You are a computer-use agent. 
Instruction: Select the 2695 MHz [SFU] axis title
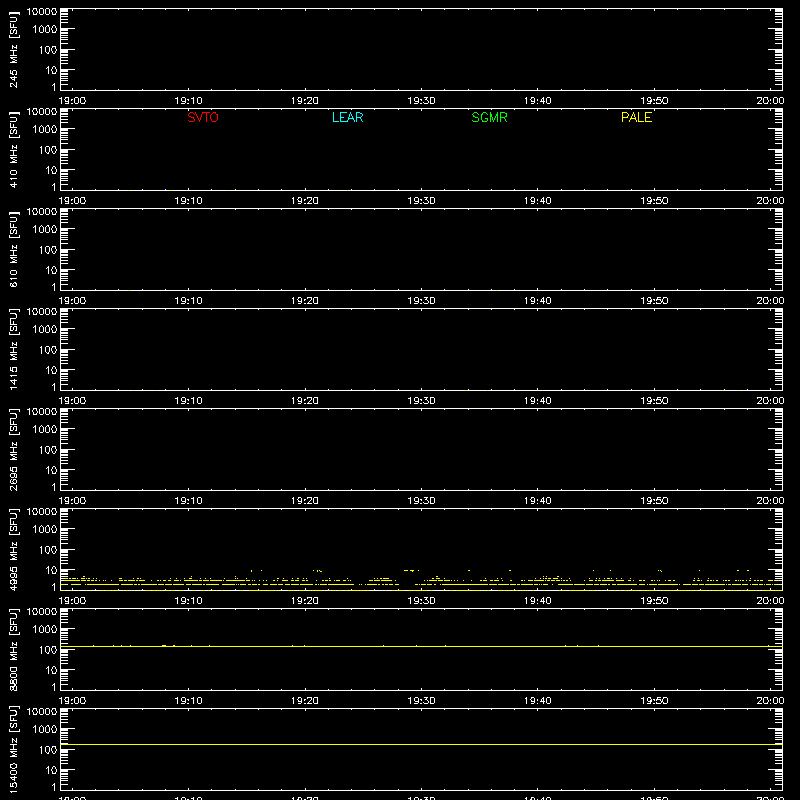13,449
